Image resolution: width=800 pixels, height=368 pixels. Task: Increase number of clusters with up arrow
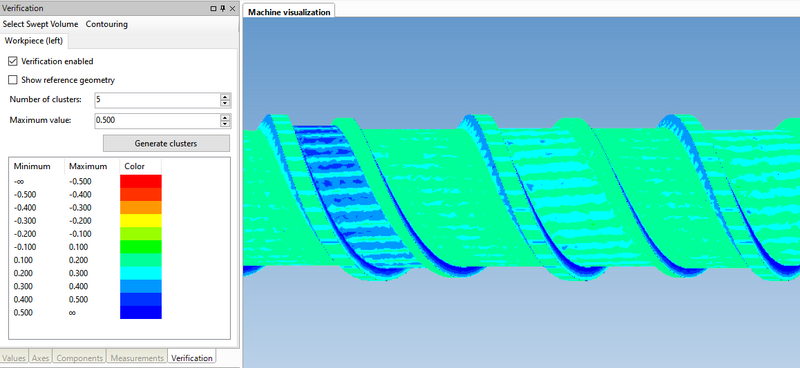coord(225,97)
